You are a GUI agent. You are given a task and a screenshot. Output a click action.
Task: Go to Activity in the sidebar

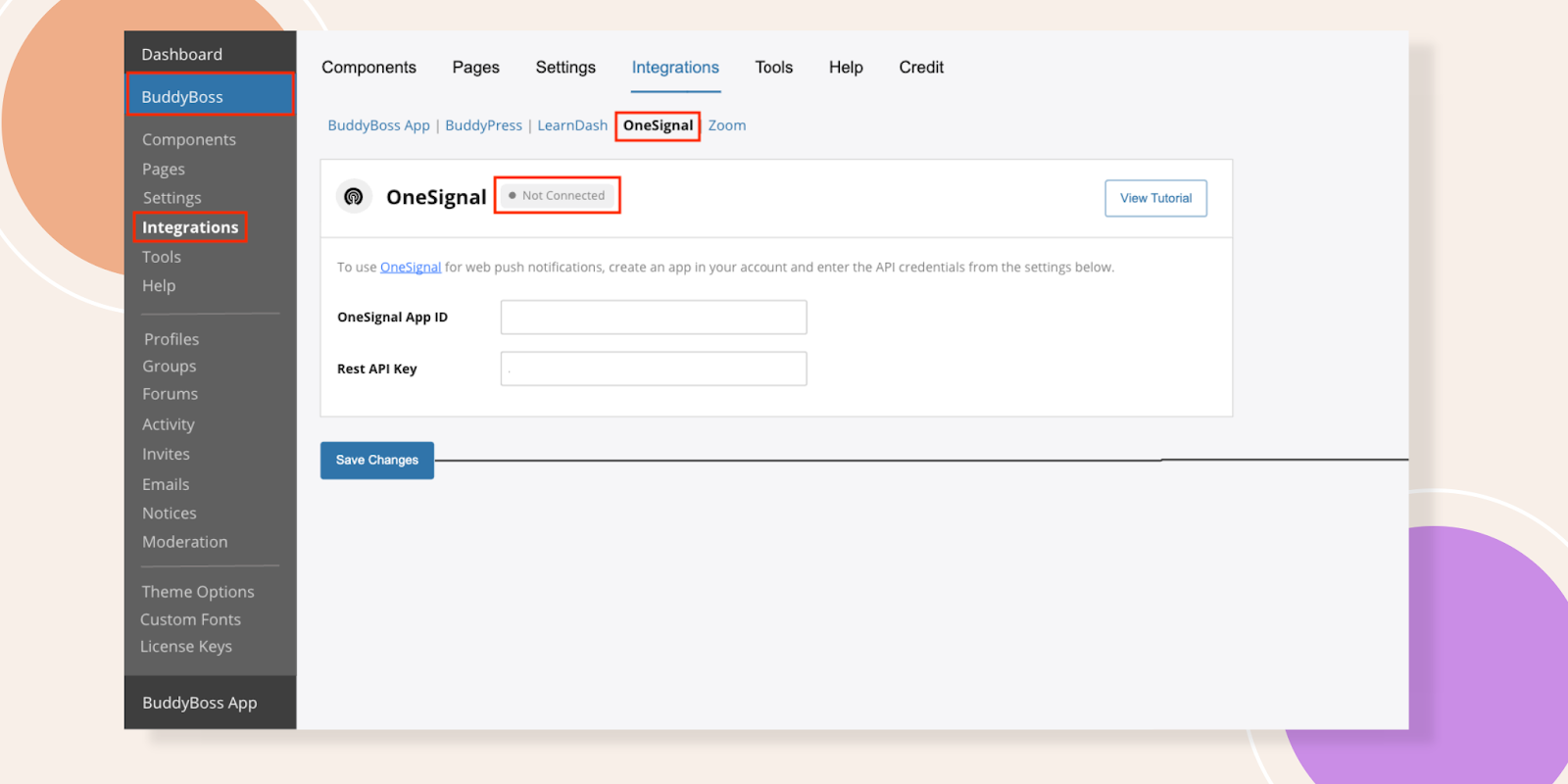click(x=168, y=424)
